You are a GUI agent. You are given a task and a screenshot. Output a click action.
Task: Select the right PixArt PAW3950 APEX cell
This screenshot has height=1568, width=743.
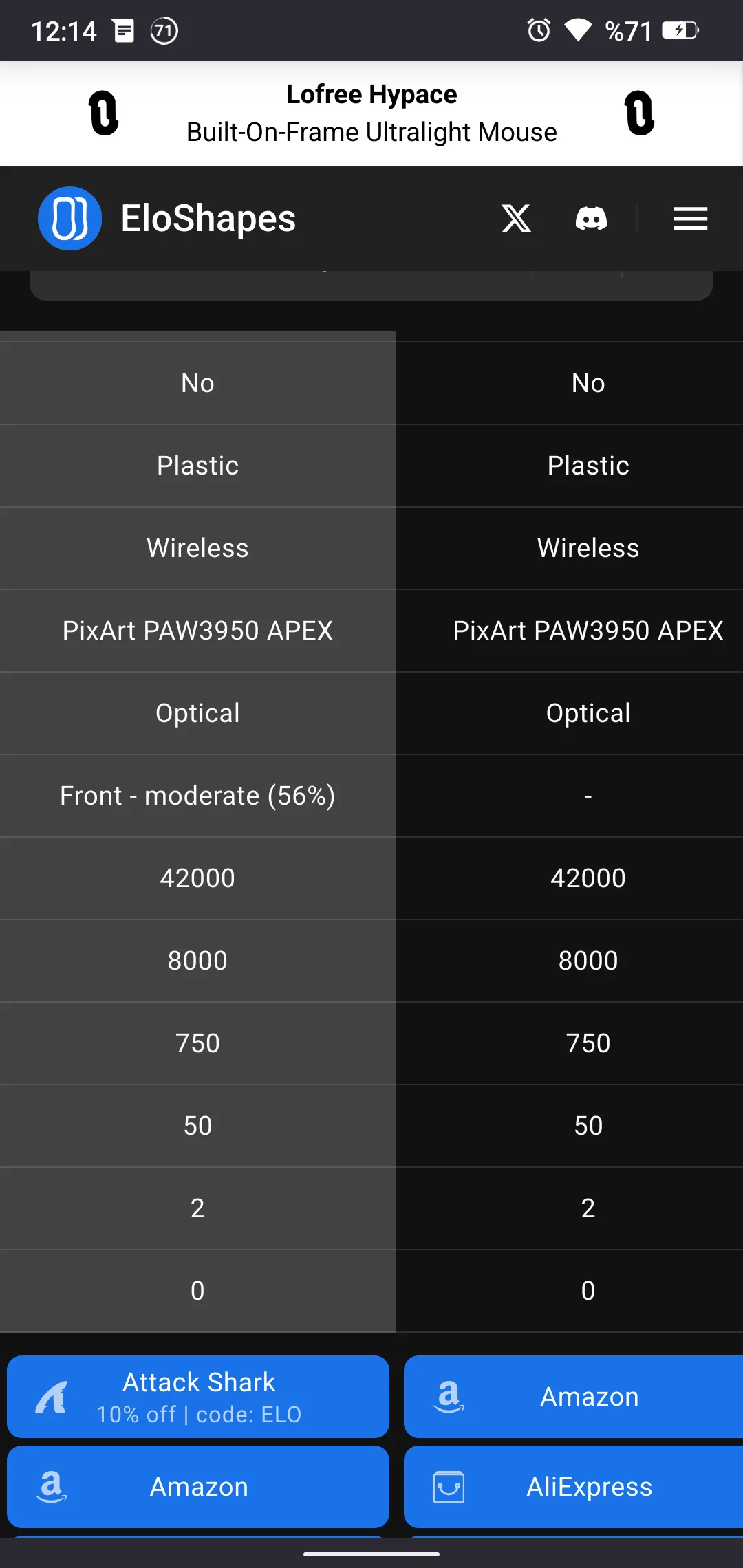(588, 631)
